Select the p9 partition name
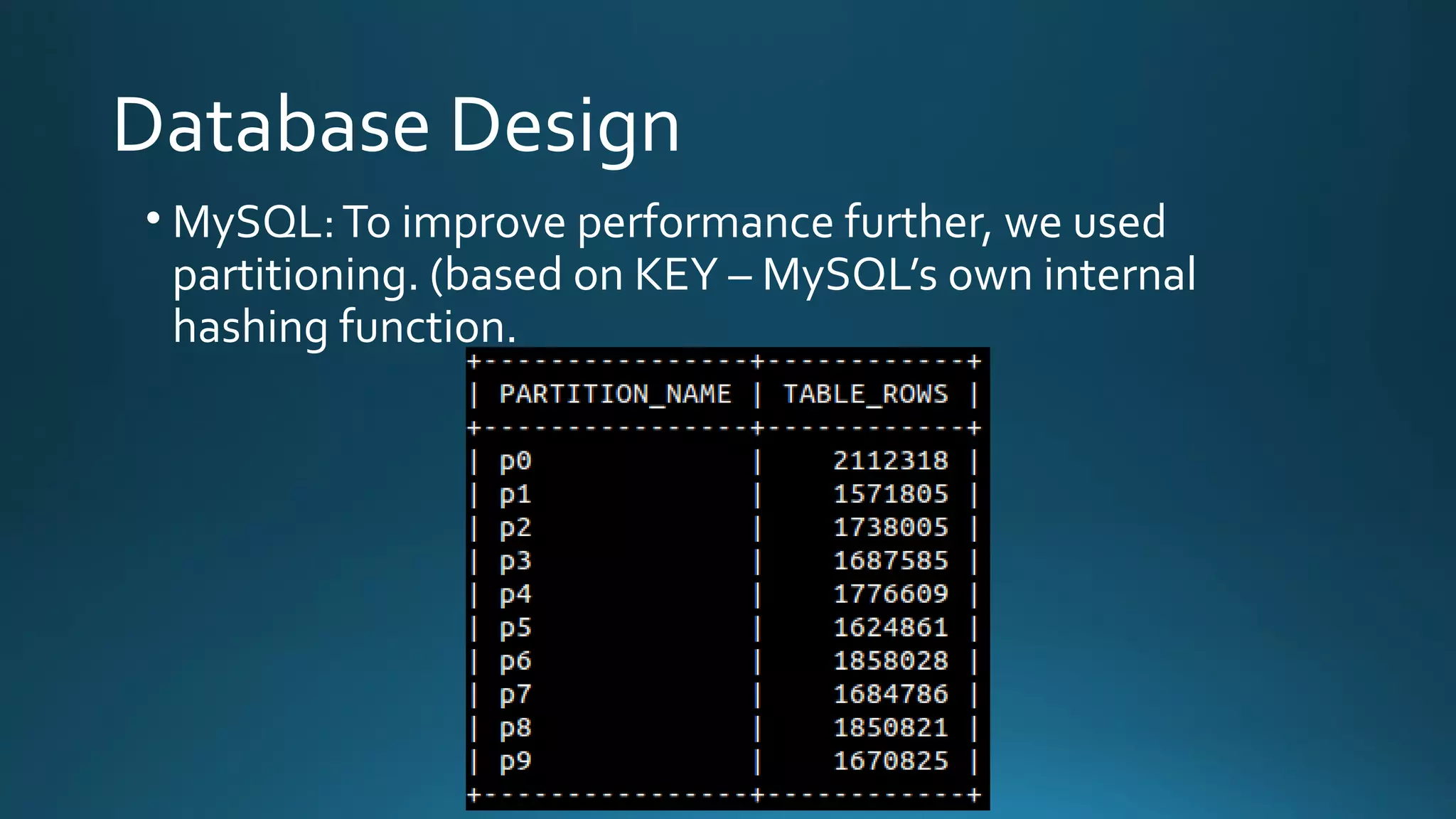This screenshot has width=1456, height=819. pyautogui.click(x=515, y=761)
